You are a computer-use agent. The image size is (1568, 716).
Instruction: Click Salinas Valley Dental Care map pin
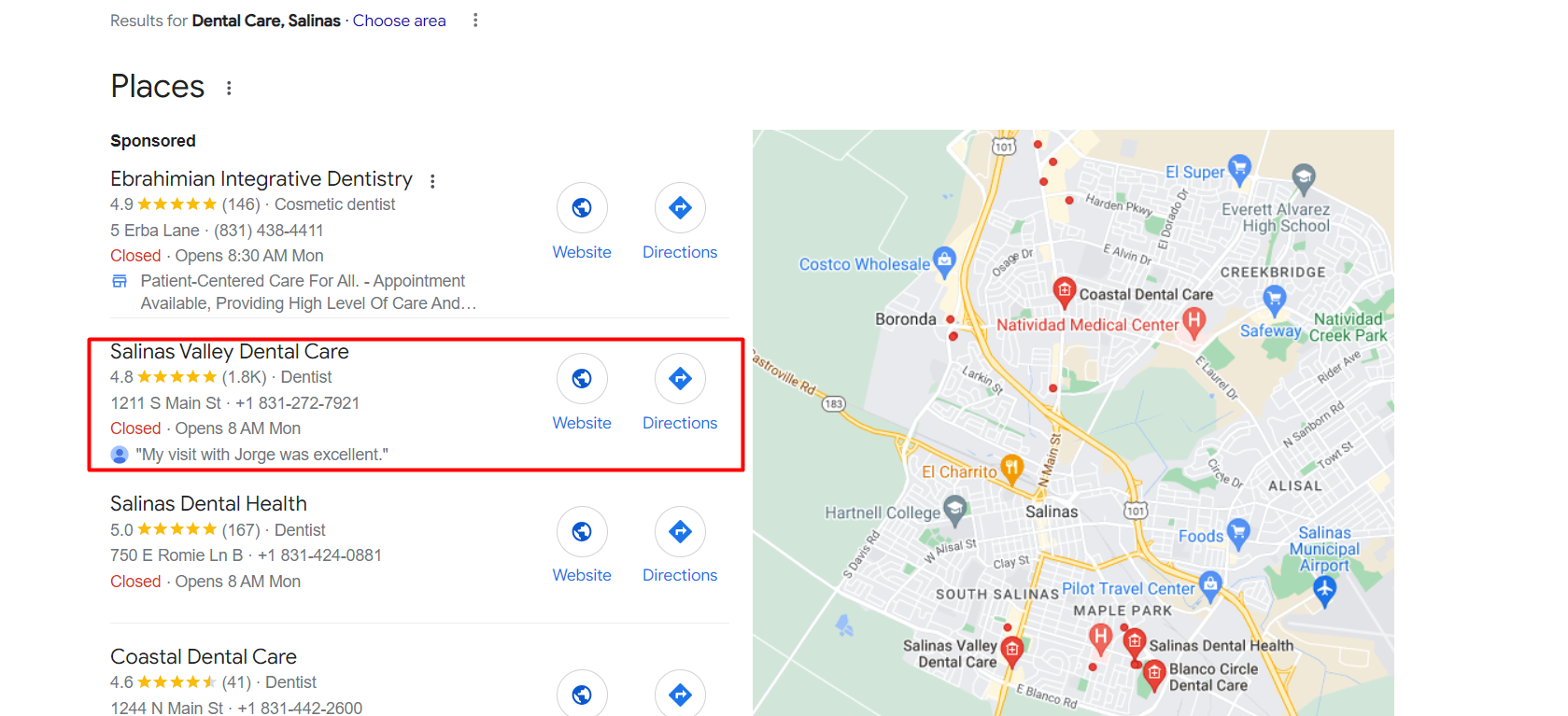[x=1011, y=650]
